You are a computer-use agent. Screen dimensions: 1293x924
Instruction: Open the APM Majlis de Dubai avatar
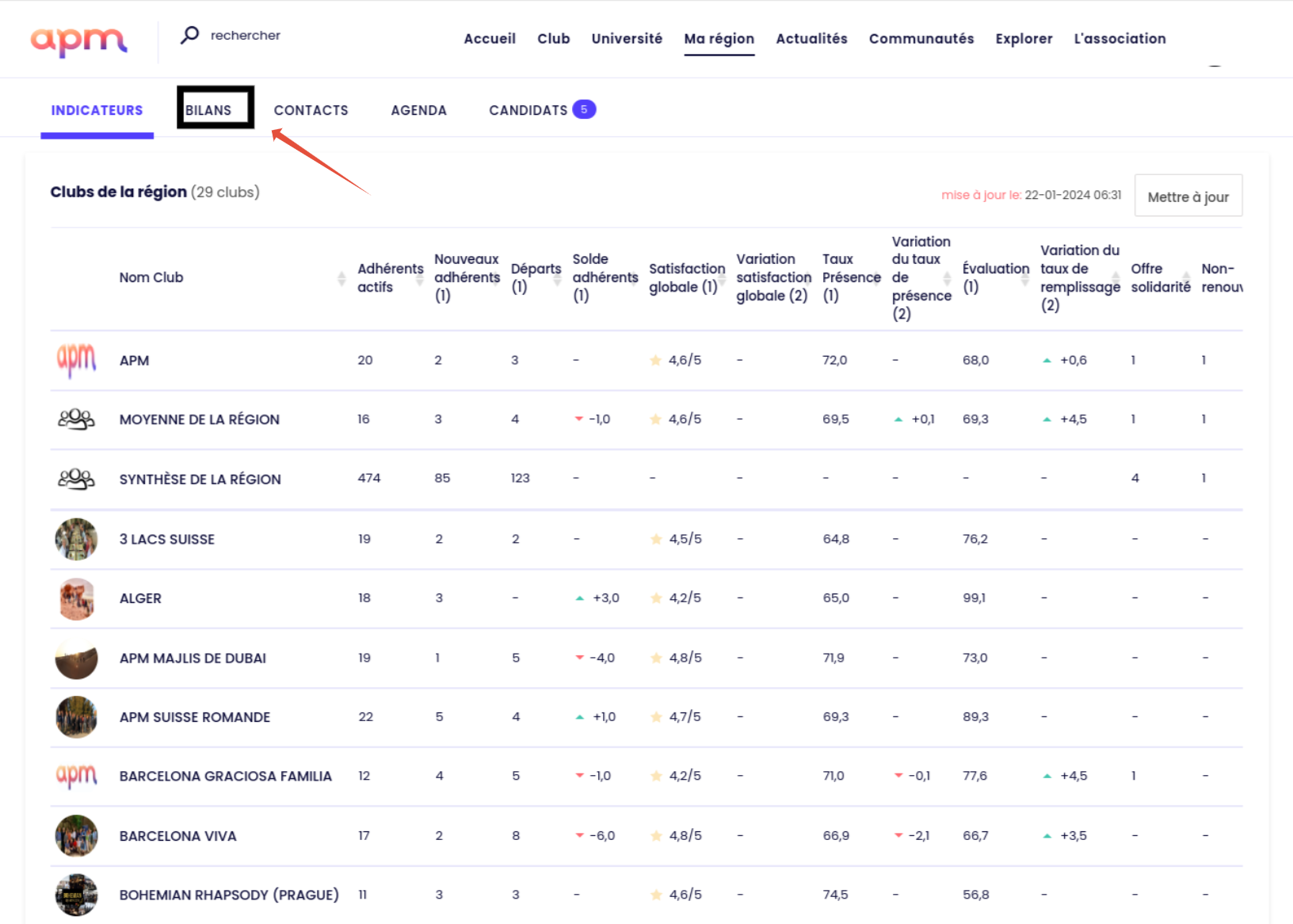76,658
